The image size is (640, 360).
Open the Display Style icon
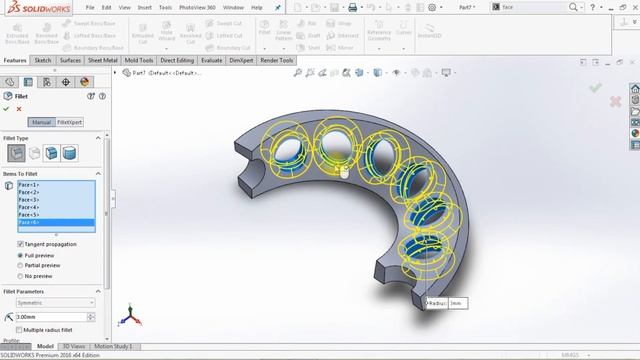click(x=378, y=73)
